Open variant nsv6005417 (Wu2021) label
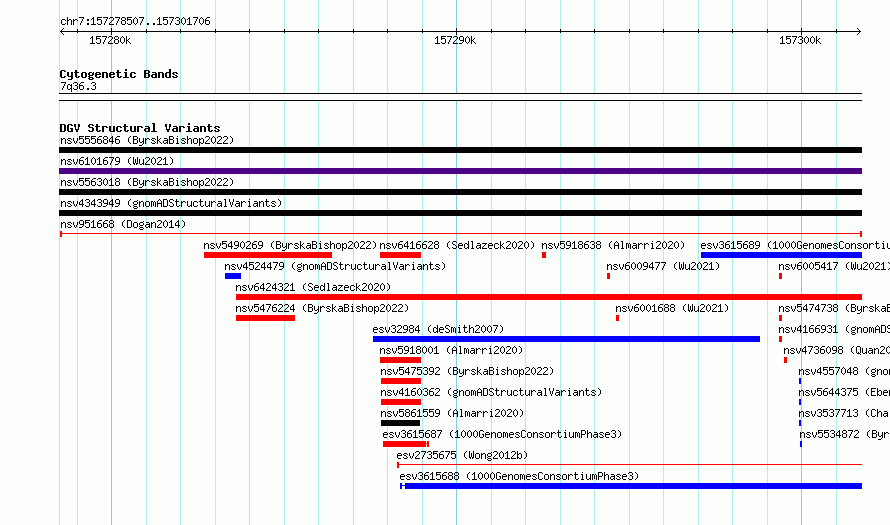The width and height of the screenshot is (890, 525). (x=834, y=266)
